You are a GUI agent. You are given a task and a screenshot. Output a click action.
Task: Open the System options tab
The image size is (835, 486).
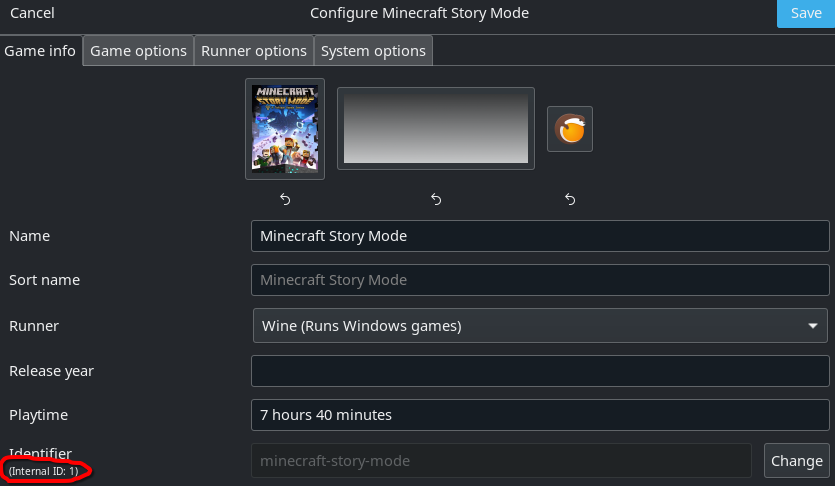[x=373, y=51]
